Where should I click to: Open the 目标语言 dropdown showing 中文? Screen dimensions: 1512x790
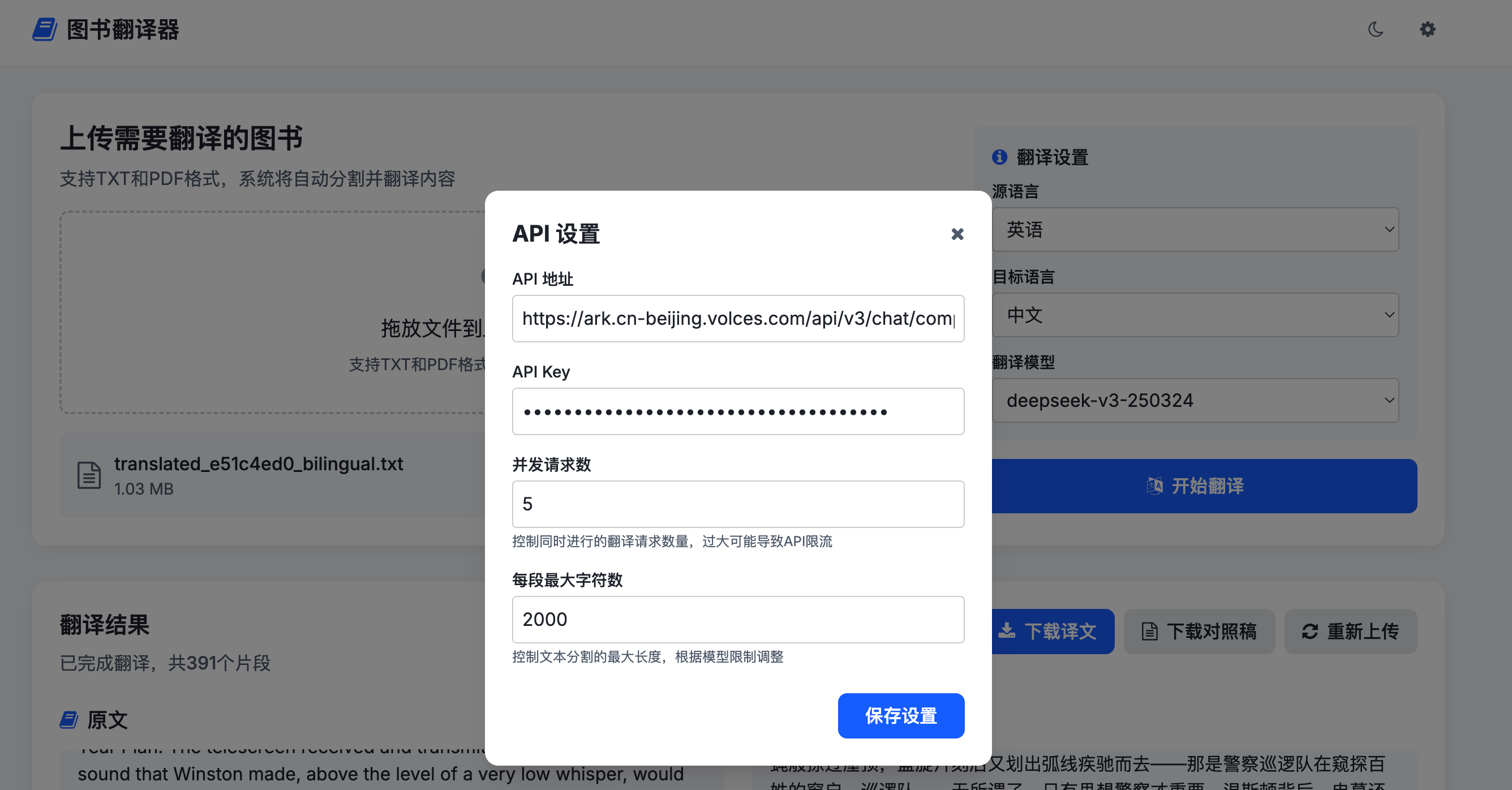(x=1195, y=315)
